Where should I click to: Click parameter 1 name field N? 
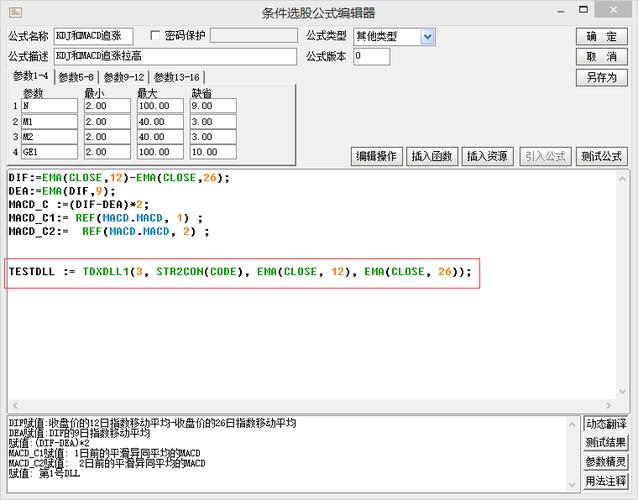pyautogui.click(x=49, y=106)
